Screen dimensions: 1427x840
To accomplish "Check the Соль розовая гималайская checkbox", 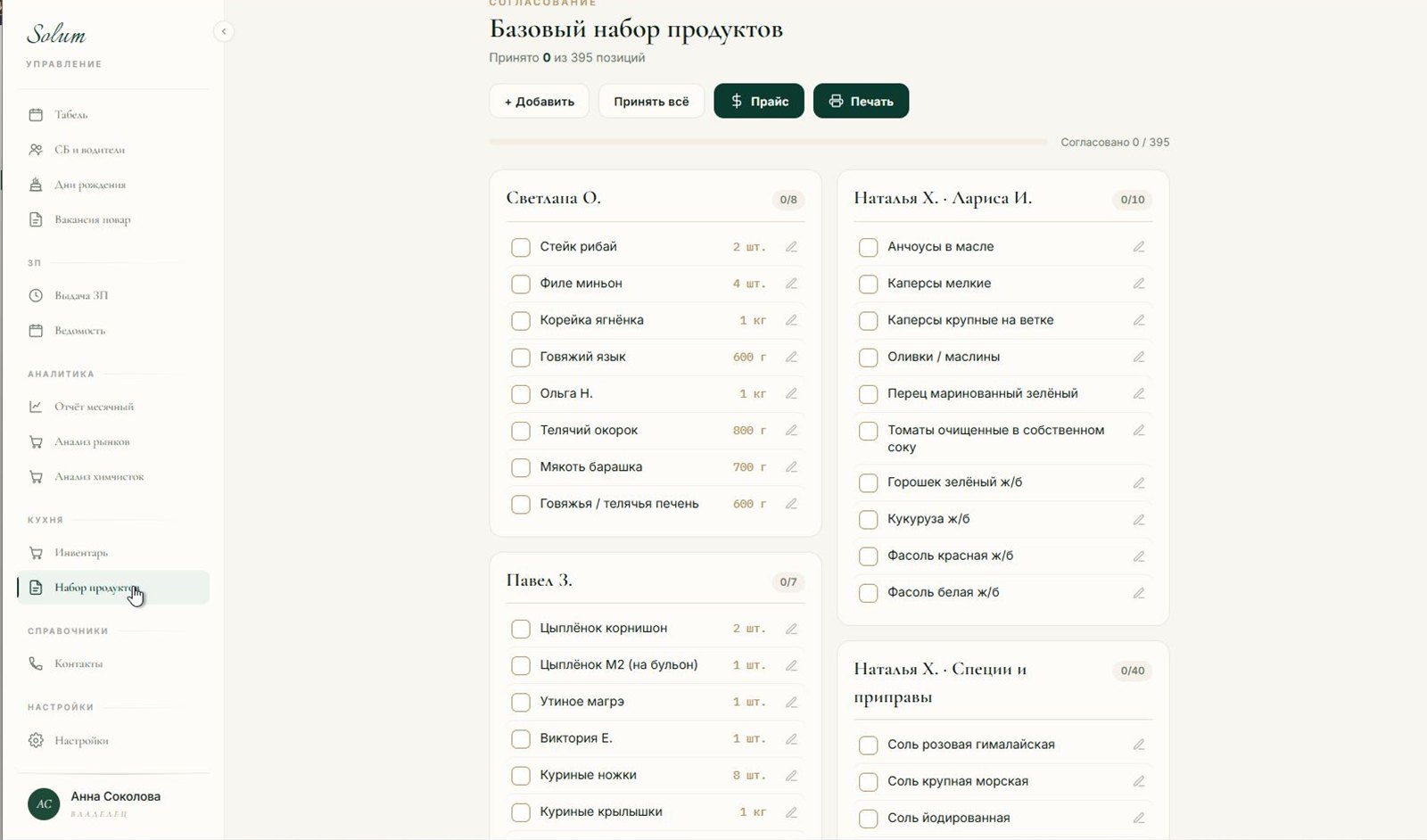I will coord(868,745).
